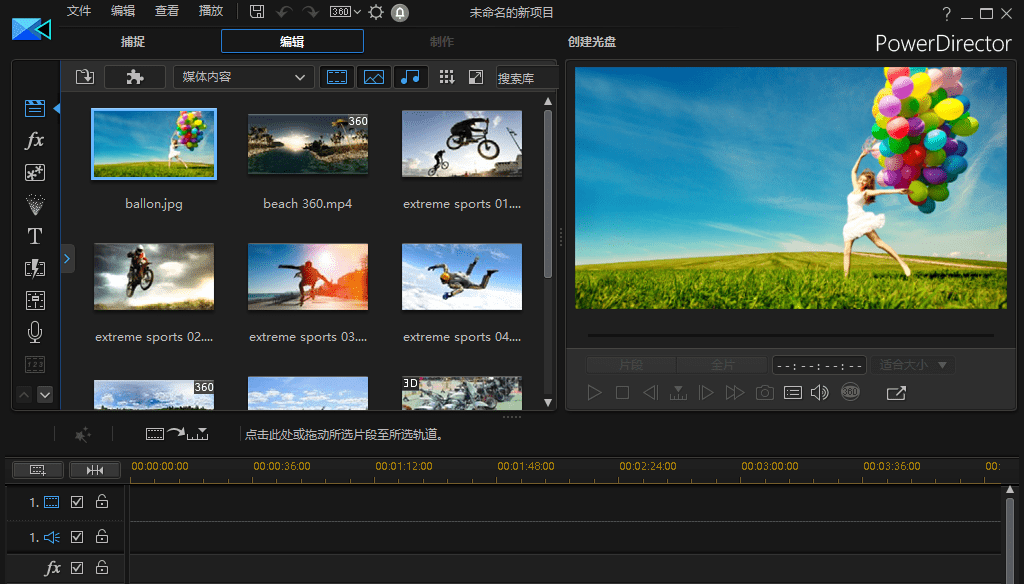1024x584 pixels.
Task: Toggle the audio track 1 checkbox
Action: click(77, 537)
